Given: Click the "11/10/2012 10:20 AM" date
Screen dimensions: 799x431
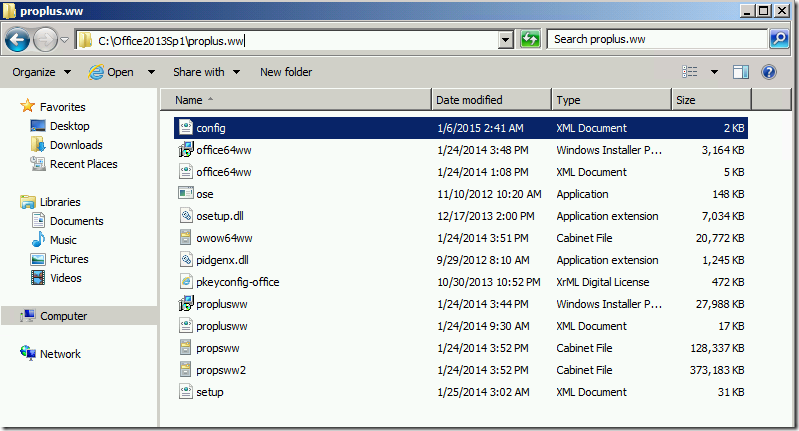Looking at the screenshot, I should click(489, 194).
